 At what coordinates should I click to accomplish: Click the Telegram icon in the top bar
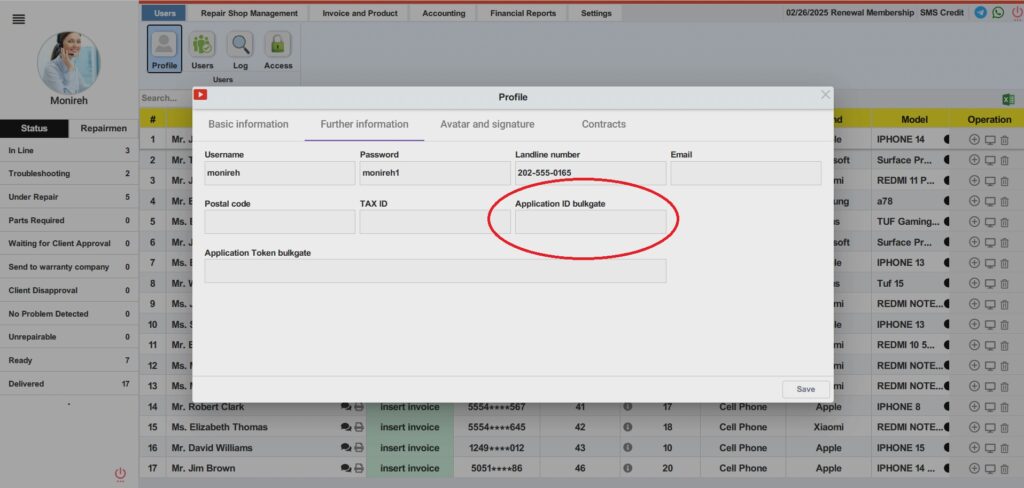pyautogui.click(x=980, y=12)
